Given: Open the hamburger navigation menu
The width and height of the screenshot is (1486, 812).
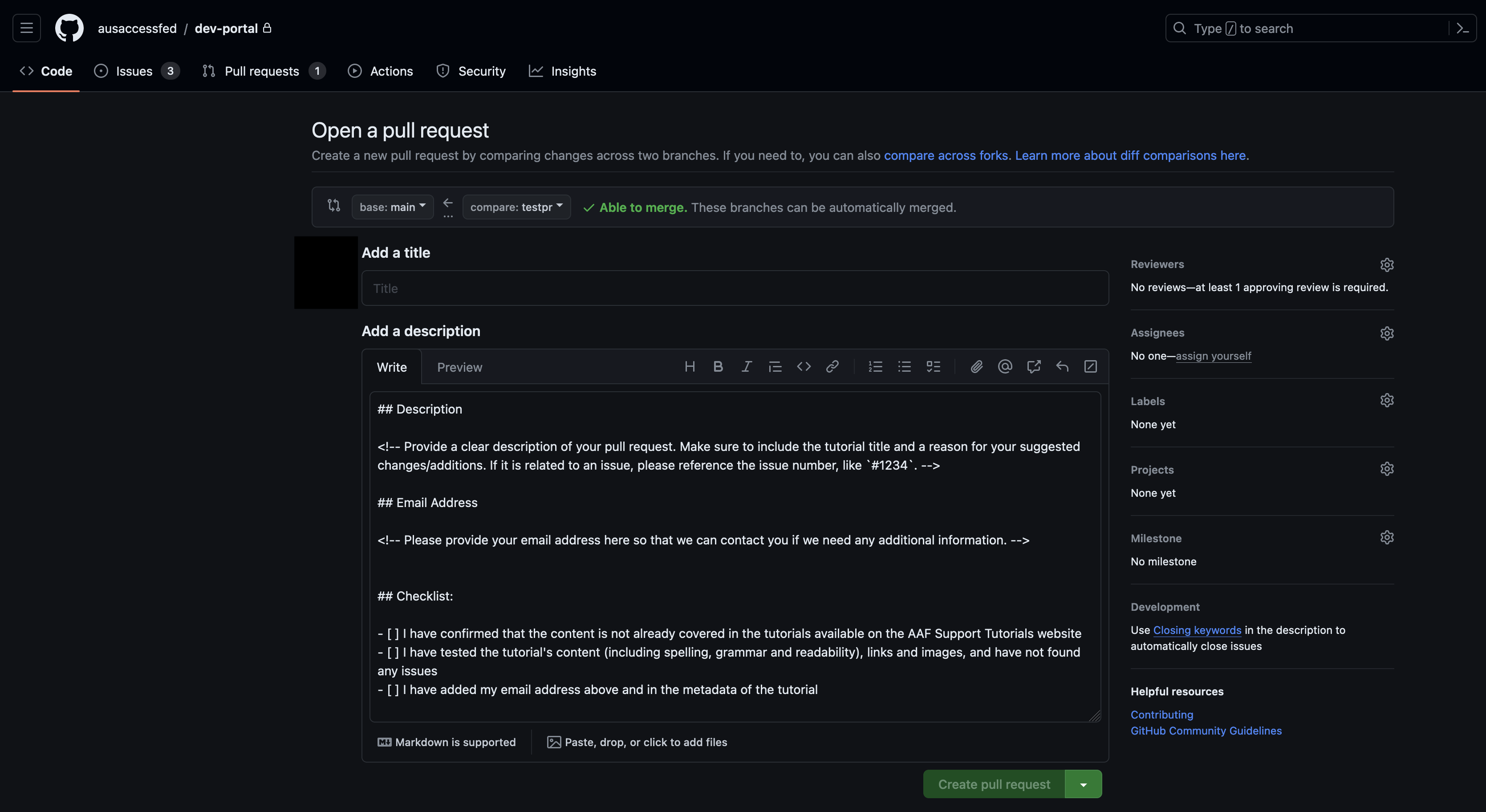Looking at the screenshot, I should point(27,28).
